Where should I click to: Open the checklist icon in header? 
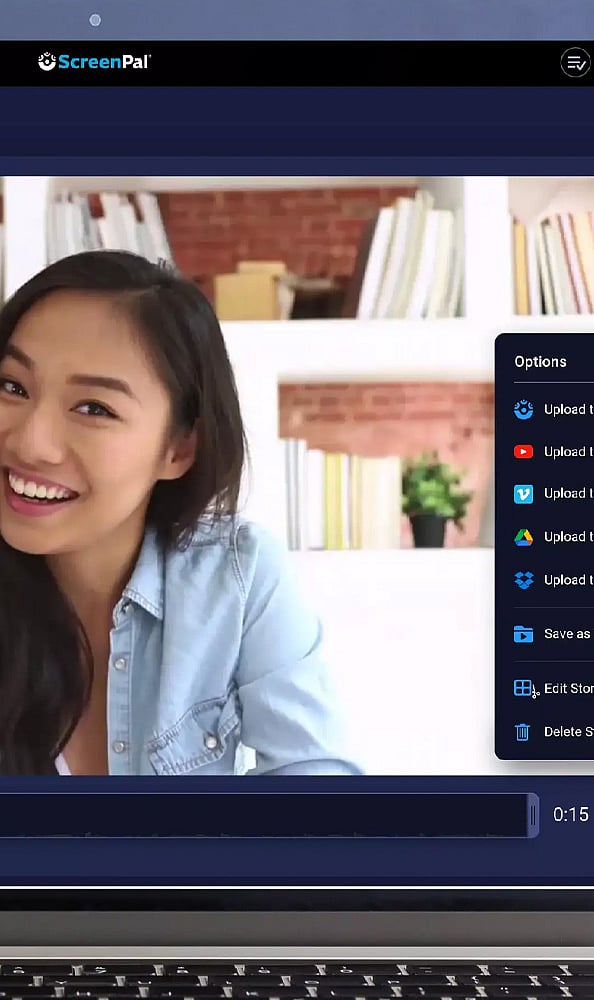(575, 62)
